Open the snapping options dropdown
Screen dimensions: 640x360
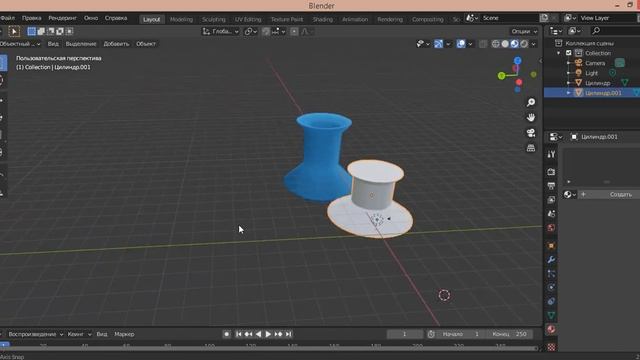(x=279, y=31)
